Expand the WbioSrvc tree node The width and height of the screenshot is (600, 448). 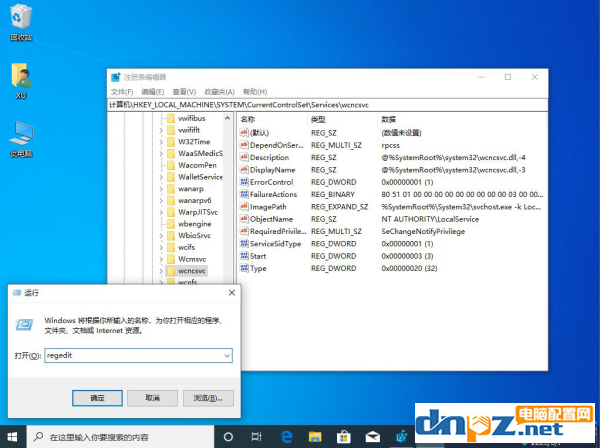(x=161, y=236)
